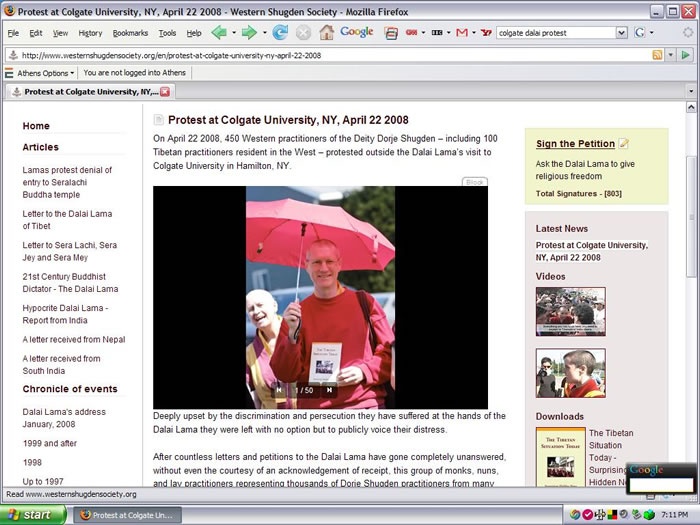This screenshot has height=525, width=700.
Task: Open Latest News 'Protest at Colgate University' link
Action: pos(592,251)
